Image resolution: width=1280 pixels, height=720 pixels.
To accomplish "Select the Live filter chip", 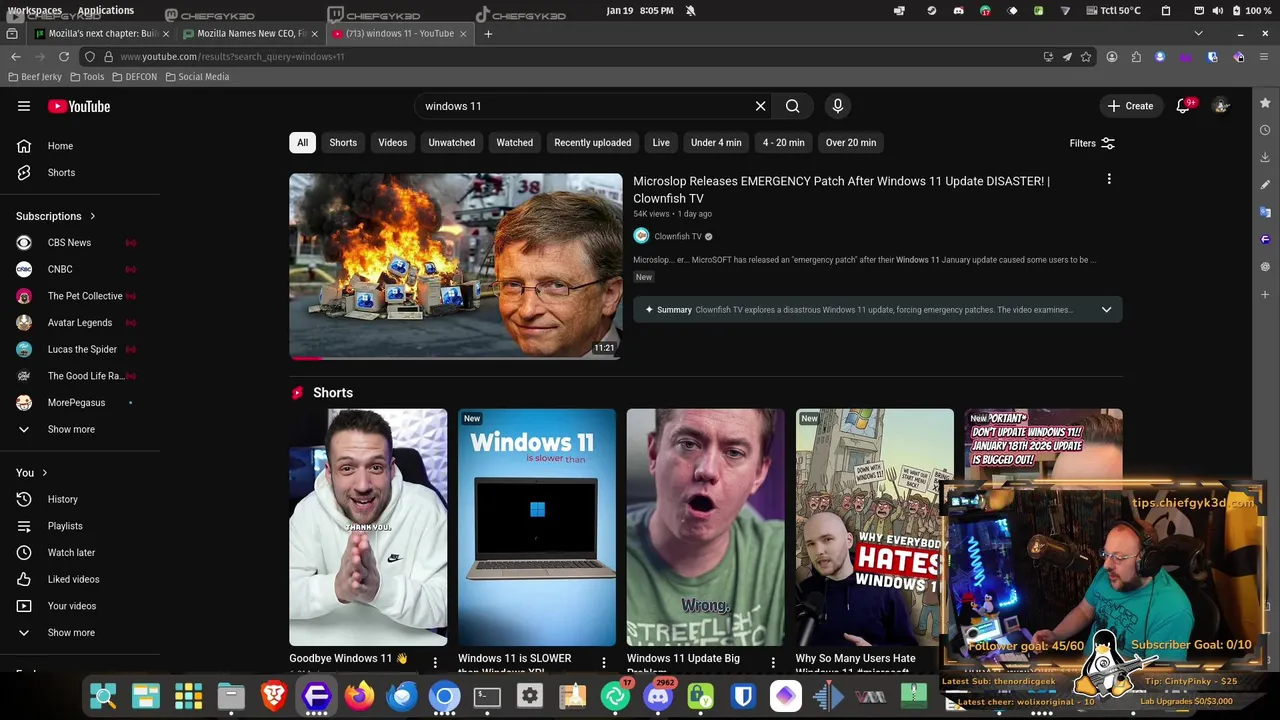I will point(661,143).
